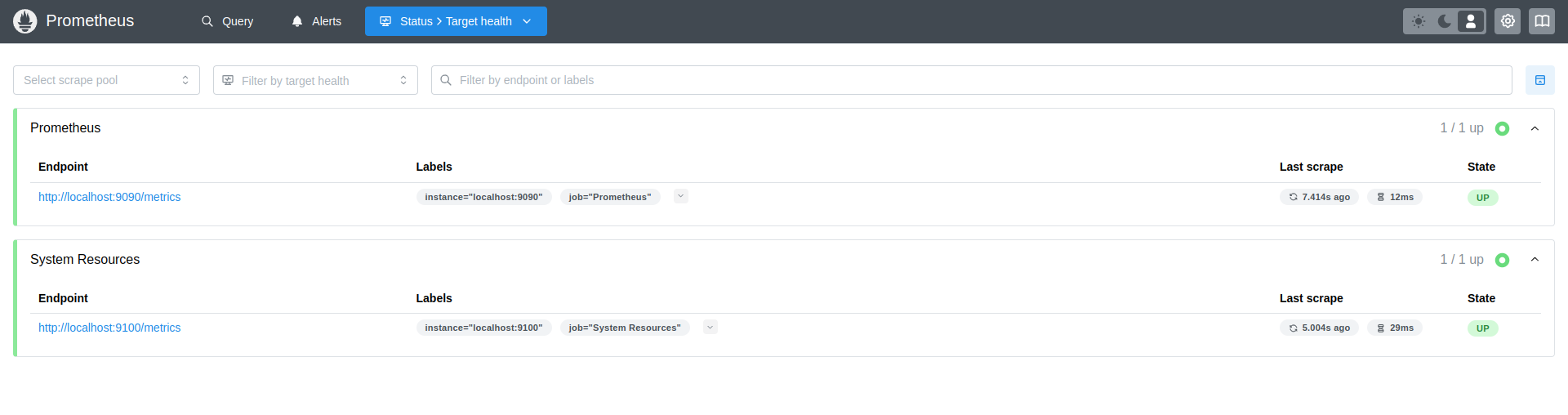Open the Query page
This screenshot has width=1568, height=415.
(x=228, y=21)
